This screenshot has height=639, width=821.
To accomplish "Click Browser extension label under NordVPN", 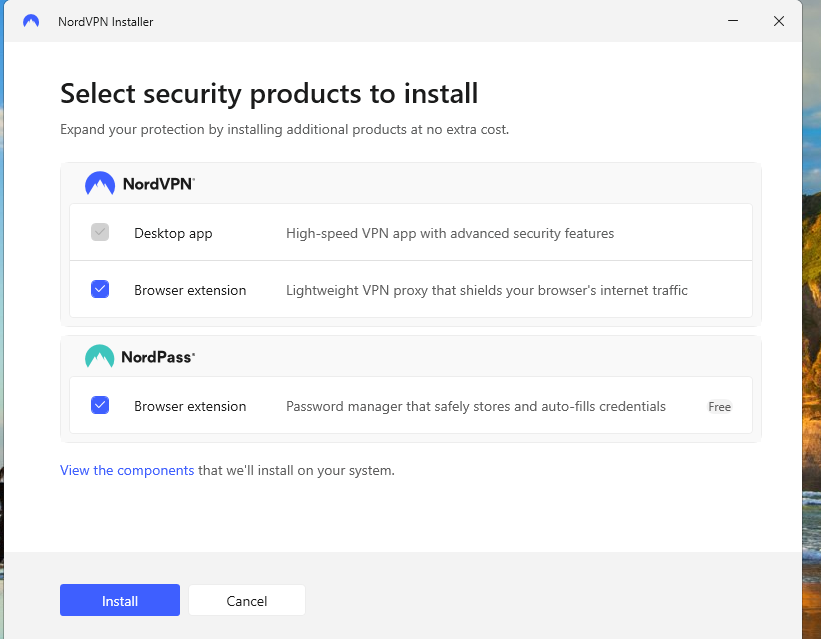I will click(190, 290).
